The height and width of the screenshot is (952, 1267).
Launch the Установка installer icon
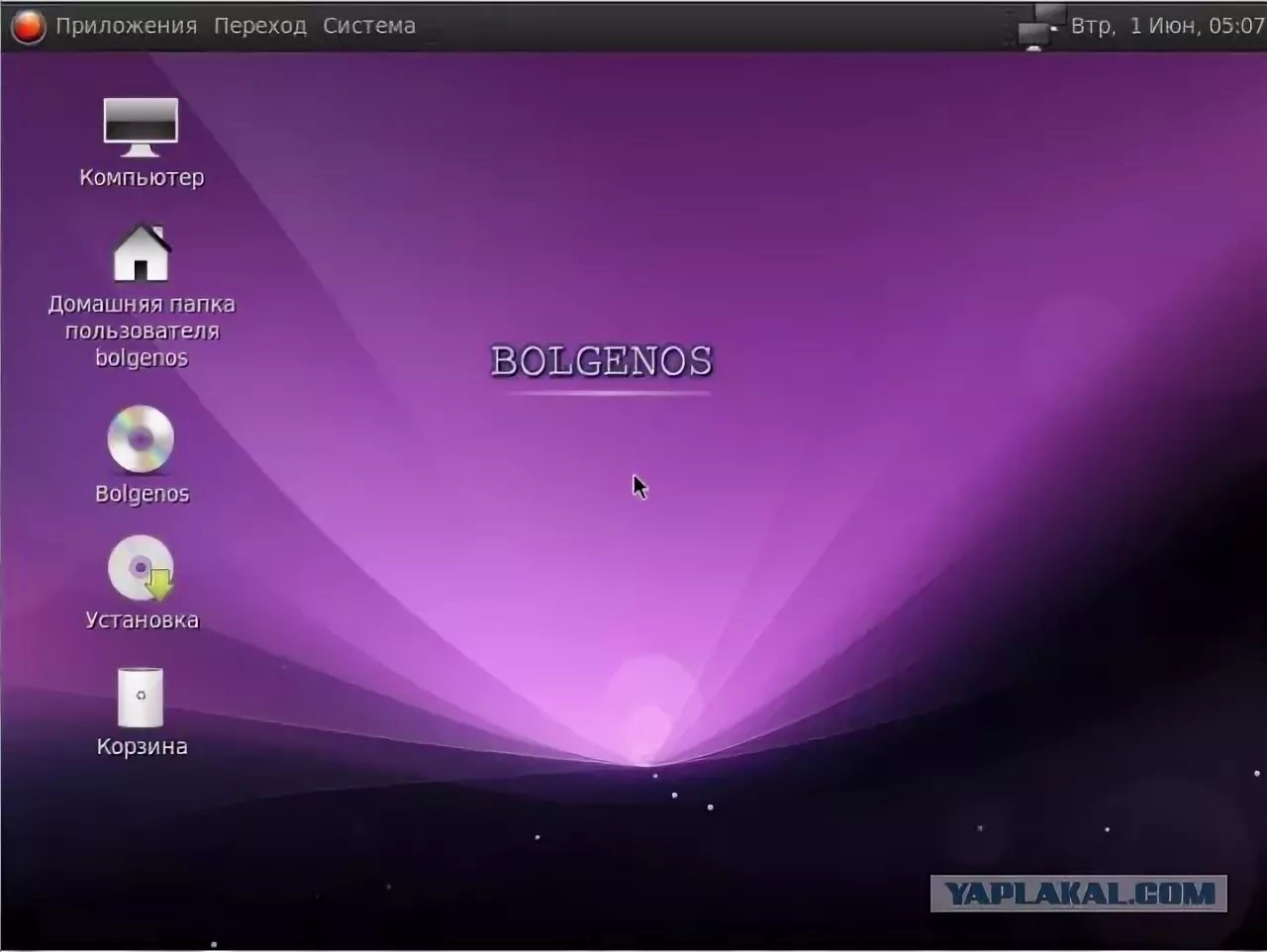pyautogui.click(x=141, y=568)
